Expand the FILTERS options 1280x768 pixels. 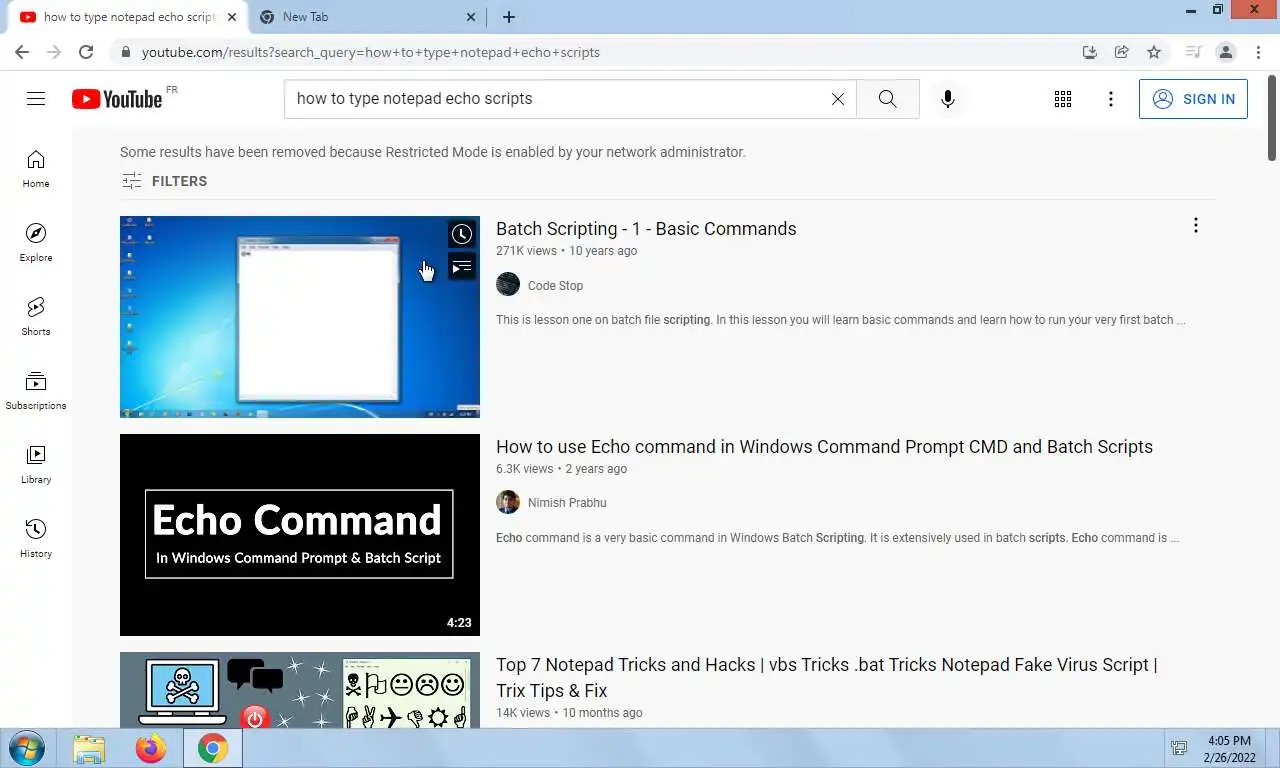[164, 181]
